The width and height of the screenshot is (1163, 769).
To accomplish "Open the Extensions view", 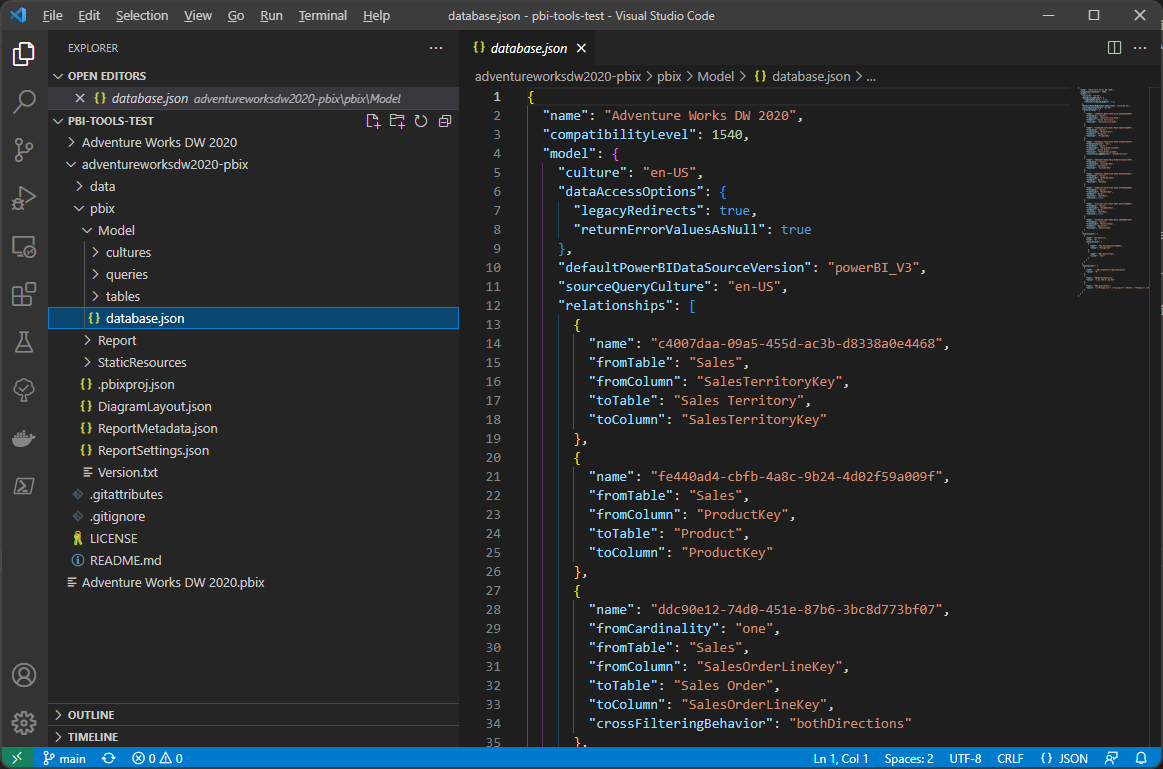I will click(x=24, y=294).
